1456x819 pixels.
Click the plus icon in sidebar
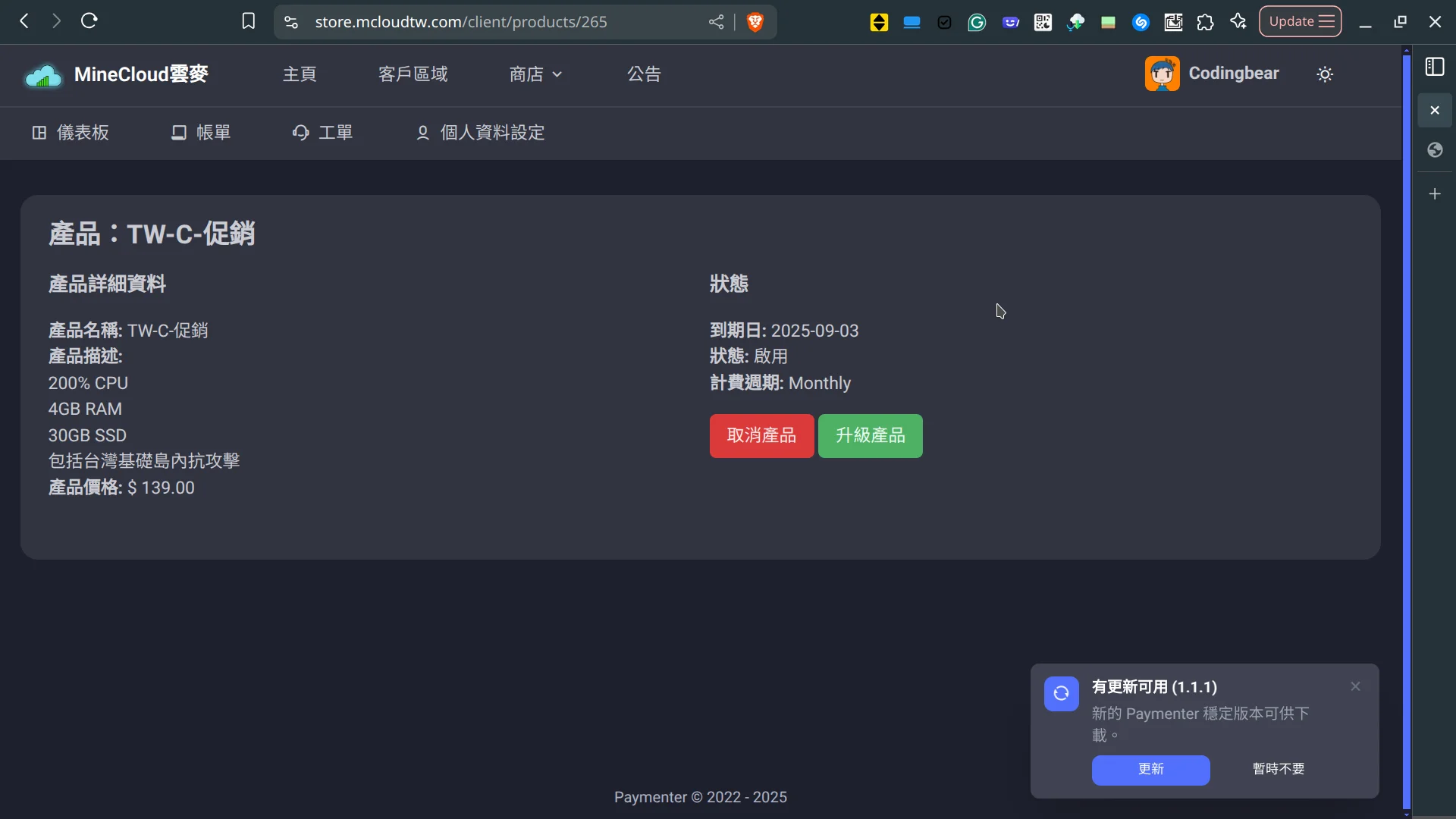1435,194
